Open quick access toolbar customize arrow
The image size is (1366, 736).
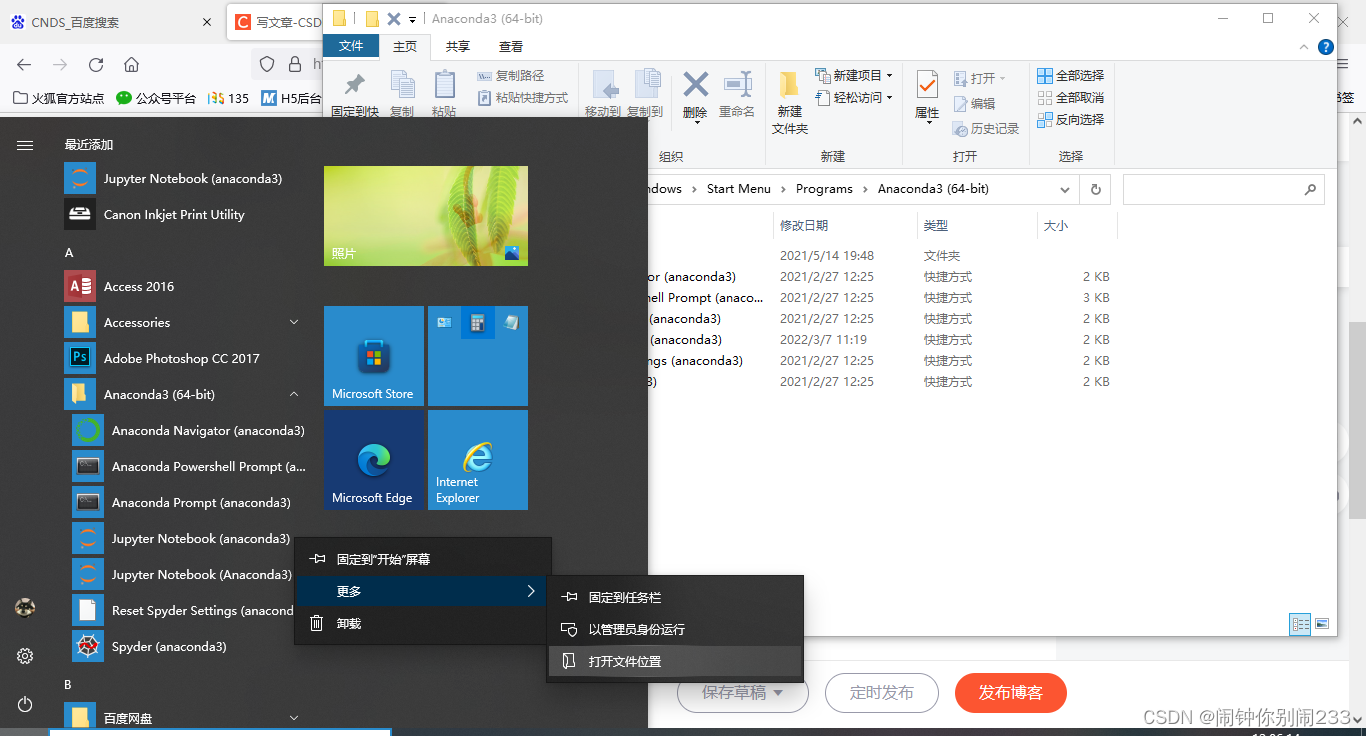412,19
